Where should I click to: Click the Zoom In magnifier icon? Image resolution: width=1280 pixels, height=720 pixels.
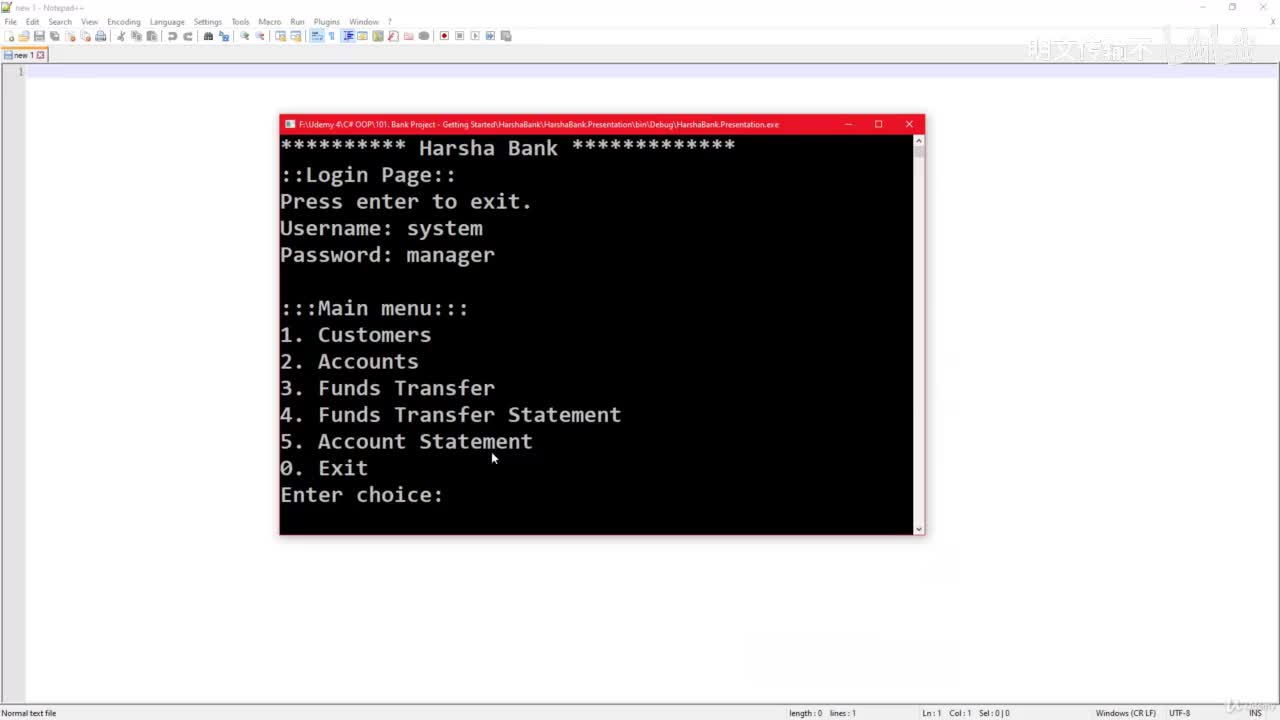pyautogui.click(x=244, y=36)
